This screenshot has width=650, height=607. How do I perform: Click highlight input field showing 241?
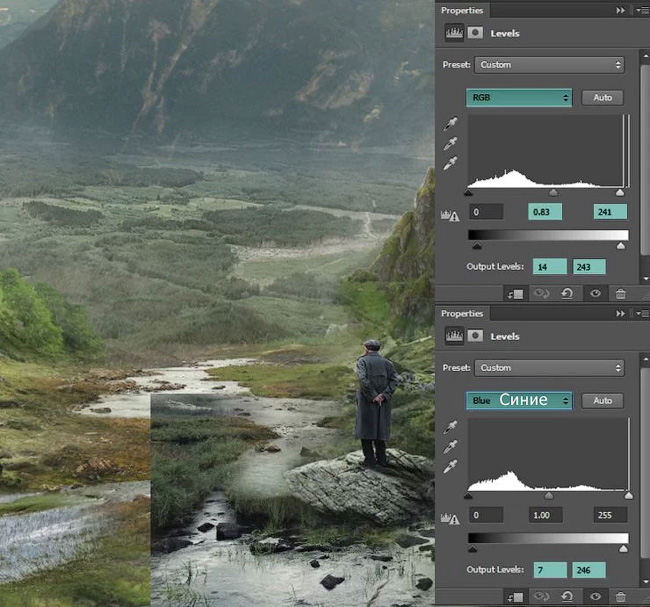pyautogui.click(x=610, y=212)
